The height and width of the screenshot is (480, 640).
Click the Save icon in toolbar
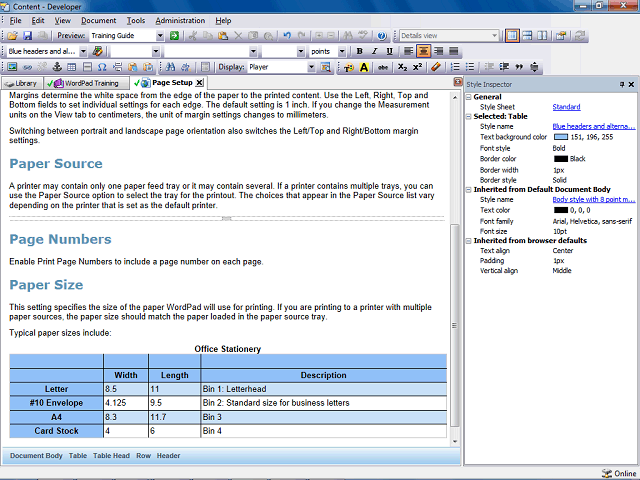coord(27,36)
